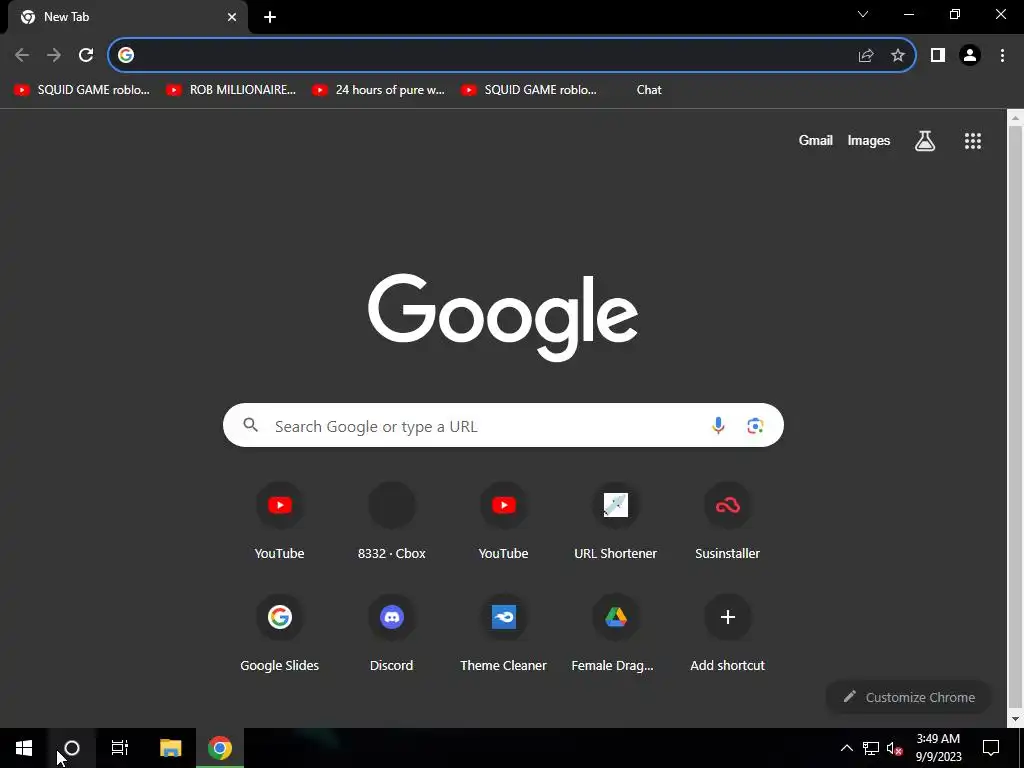The height and width of the screenshot is (768, 1024).
Task: Open the Gmail link
Action: pyautogui.click(x=816, y=140)
